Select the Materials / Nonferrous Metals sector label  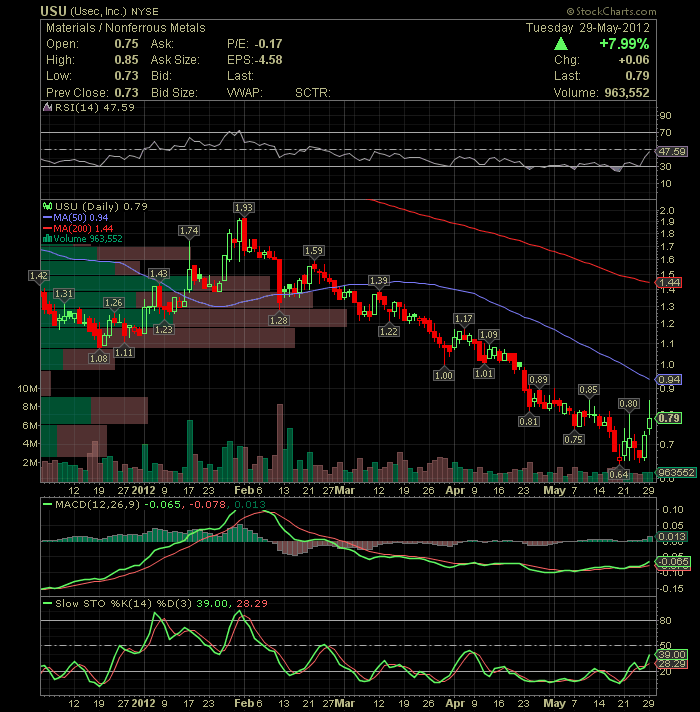(x=126, y=28)
